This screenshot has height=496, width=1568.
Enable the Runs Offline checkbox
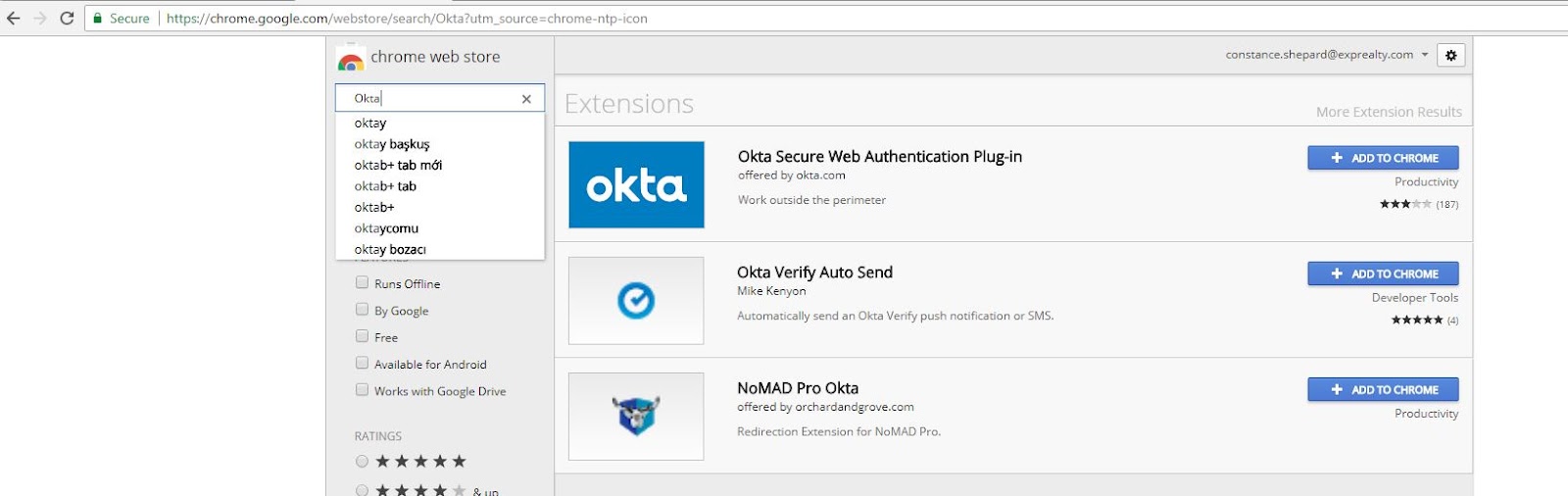(362, 282)
